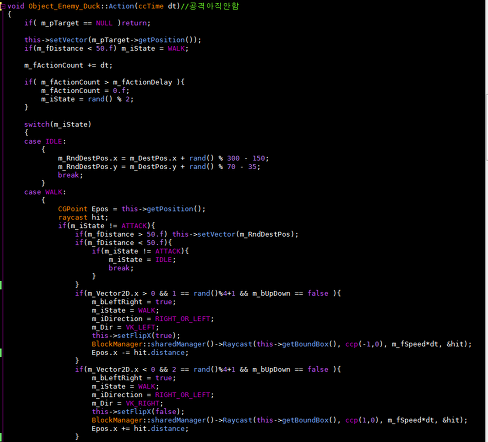This screenshot has width=488, height=442.
Task: Click the 'case IDLE:' label
Action: coord(45,142)
